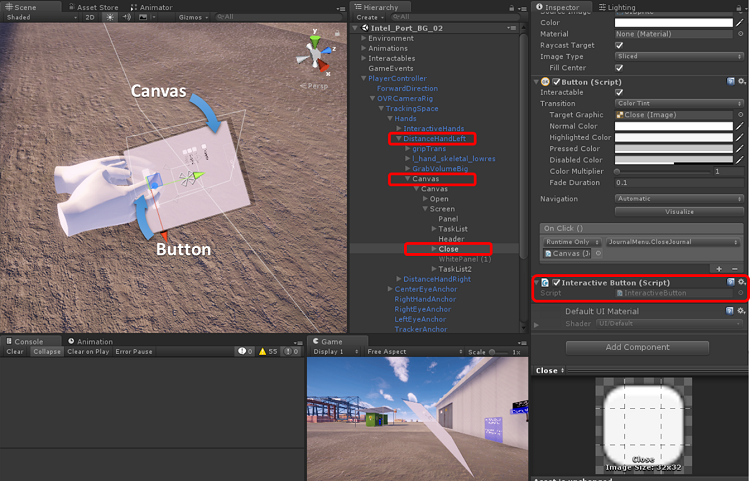Open Runtime Only dropdown
Screen dimensions: 750x481
click(573, 242)
